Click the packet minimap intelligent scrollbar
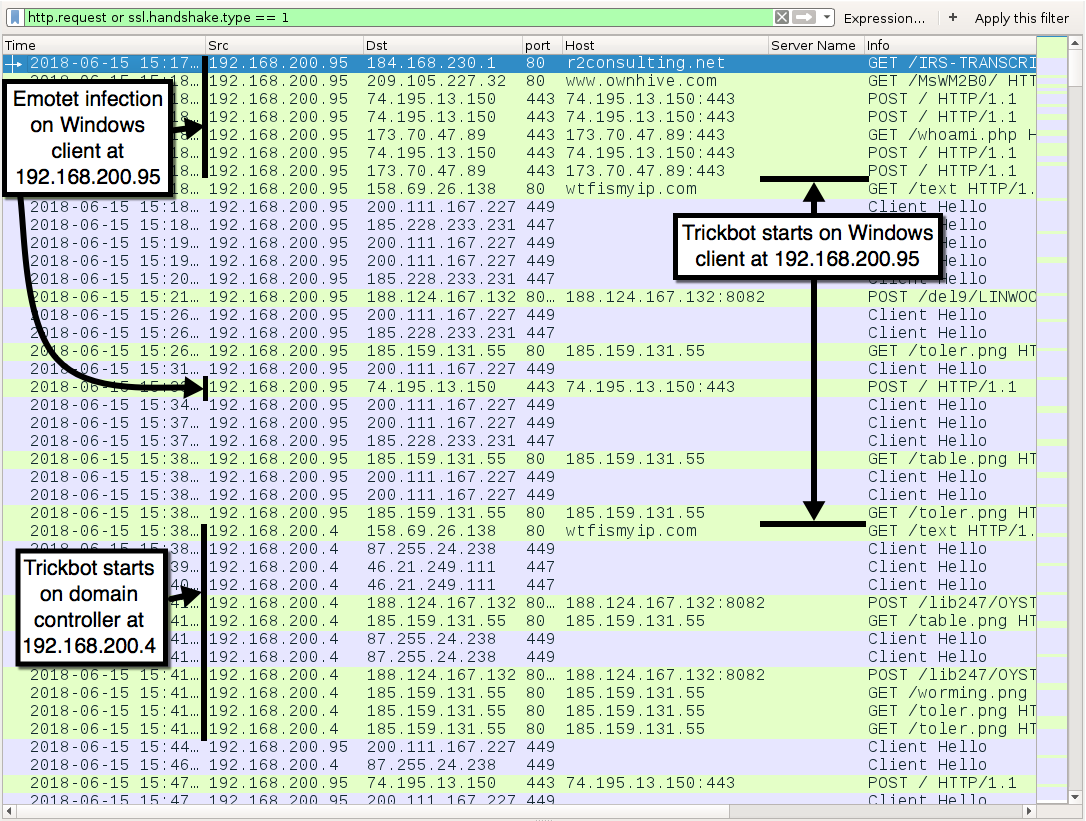1086x821 pixels. 1053,400
